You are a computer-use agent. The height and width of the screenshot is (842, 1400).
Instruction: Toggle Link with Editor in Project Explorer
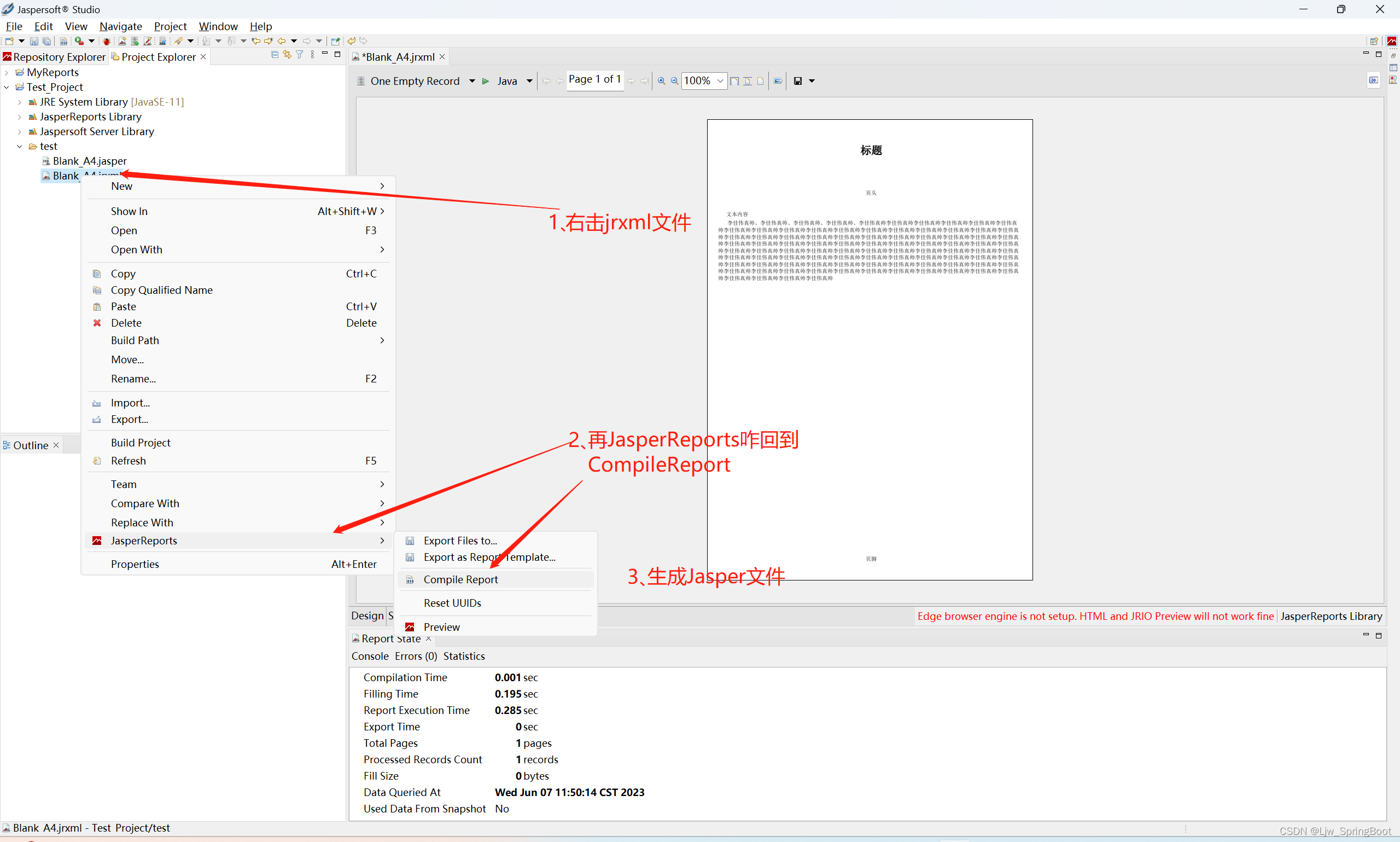tap(287, 55)
